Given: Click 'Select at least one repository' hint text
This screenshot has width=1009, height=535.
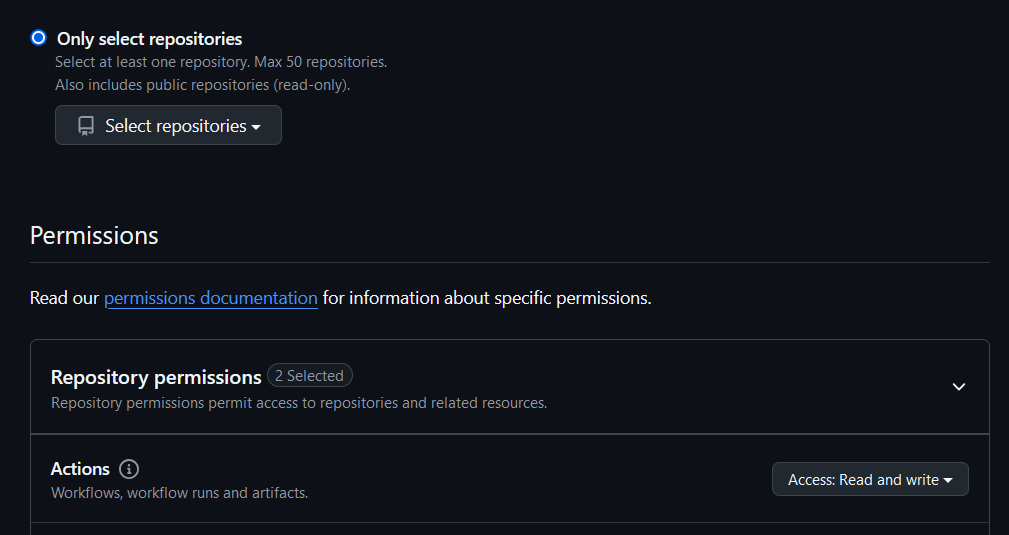Looking at the screenshot, I should [221, 62].
